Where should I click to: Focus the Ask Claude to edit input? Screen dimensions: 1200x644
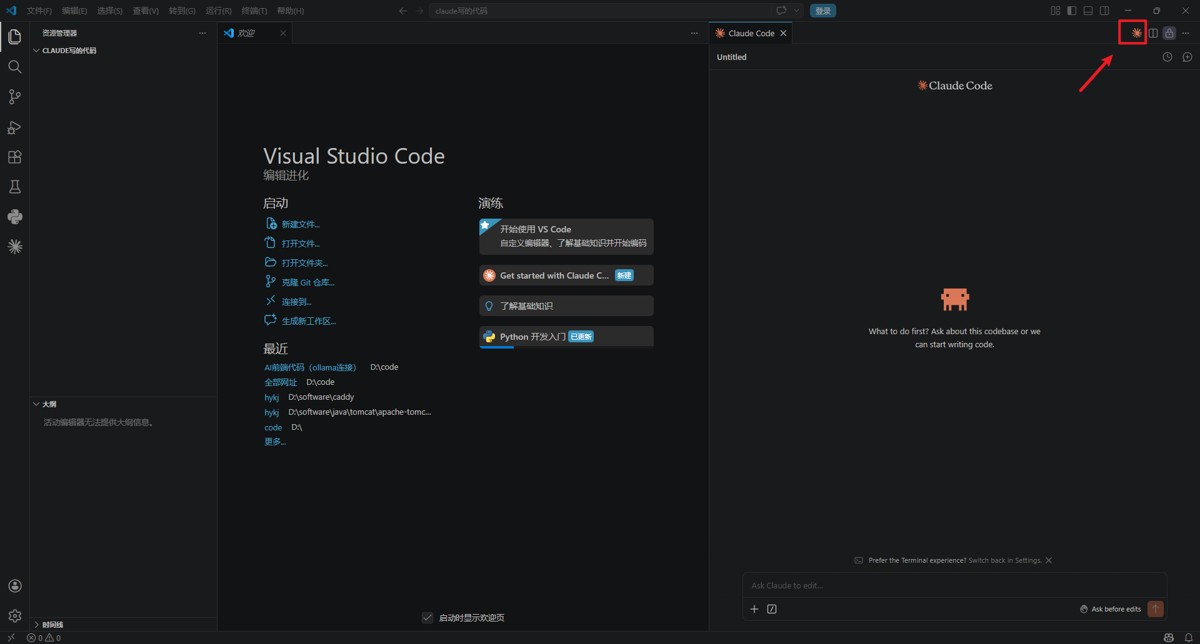click(x=954, y=585)
